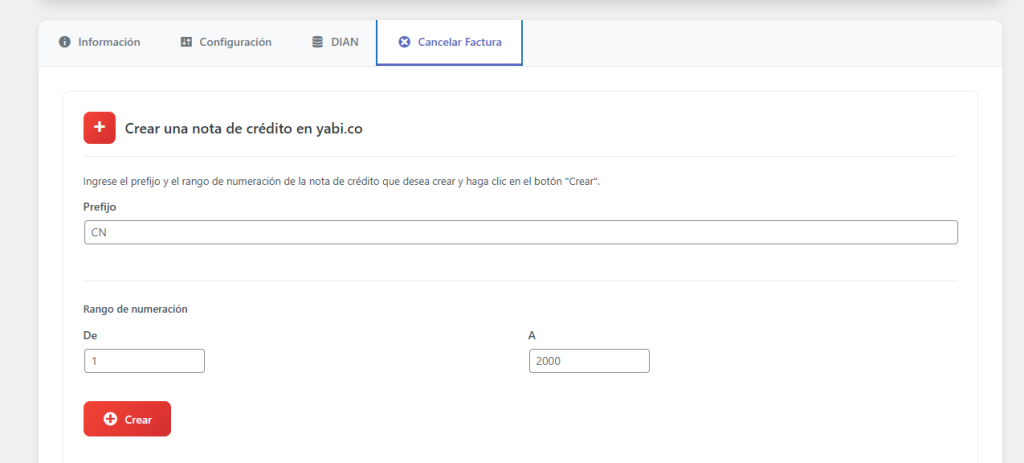Click the Prefijo field label
Screen dimensions: 1024x463
(100, 206)
